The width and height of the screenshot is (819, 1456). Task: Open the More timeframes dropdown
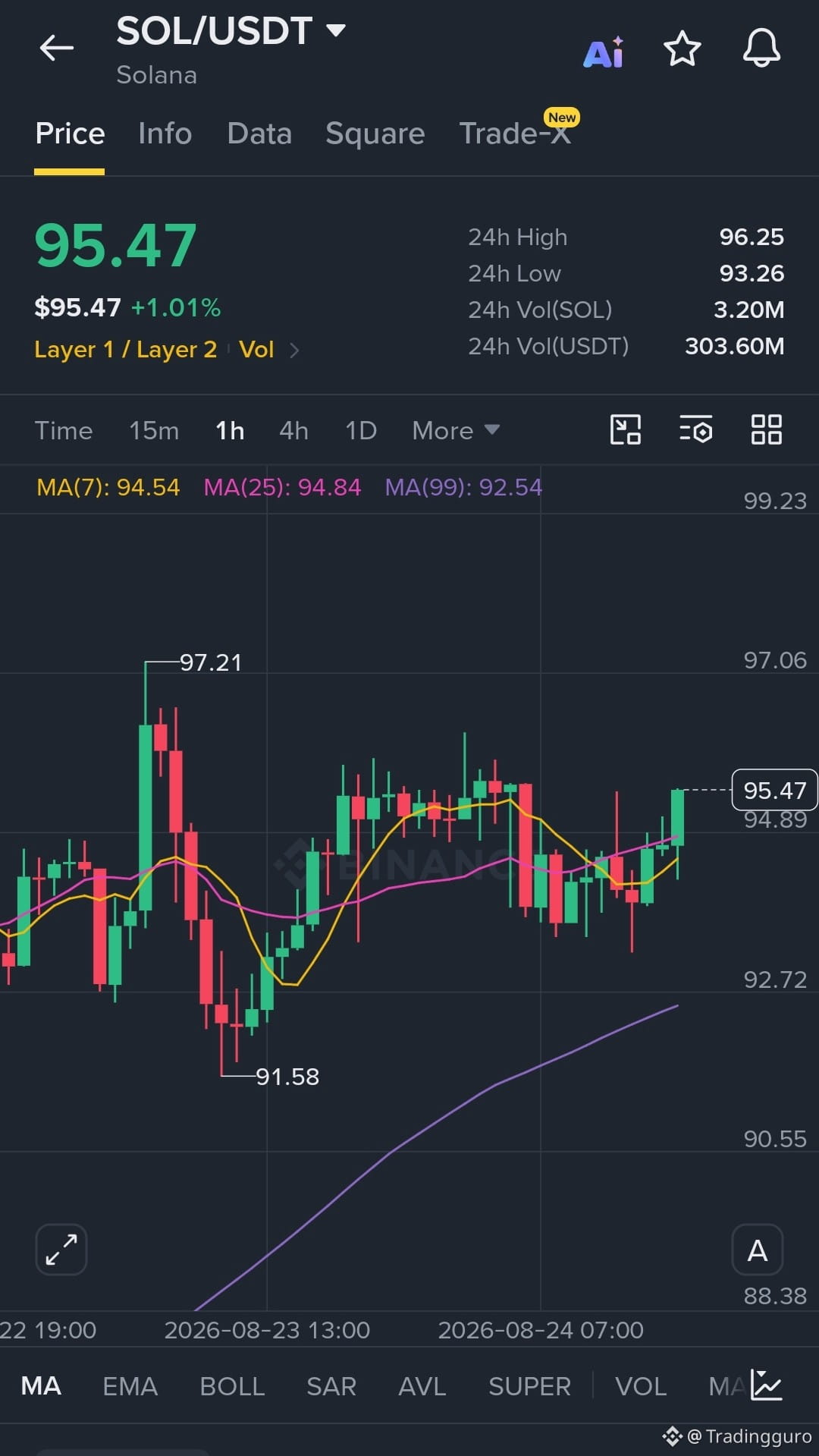tap(456, 430)
